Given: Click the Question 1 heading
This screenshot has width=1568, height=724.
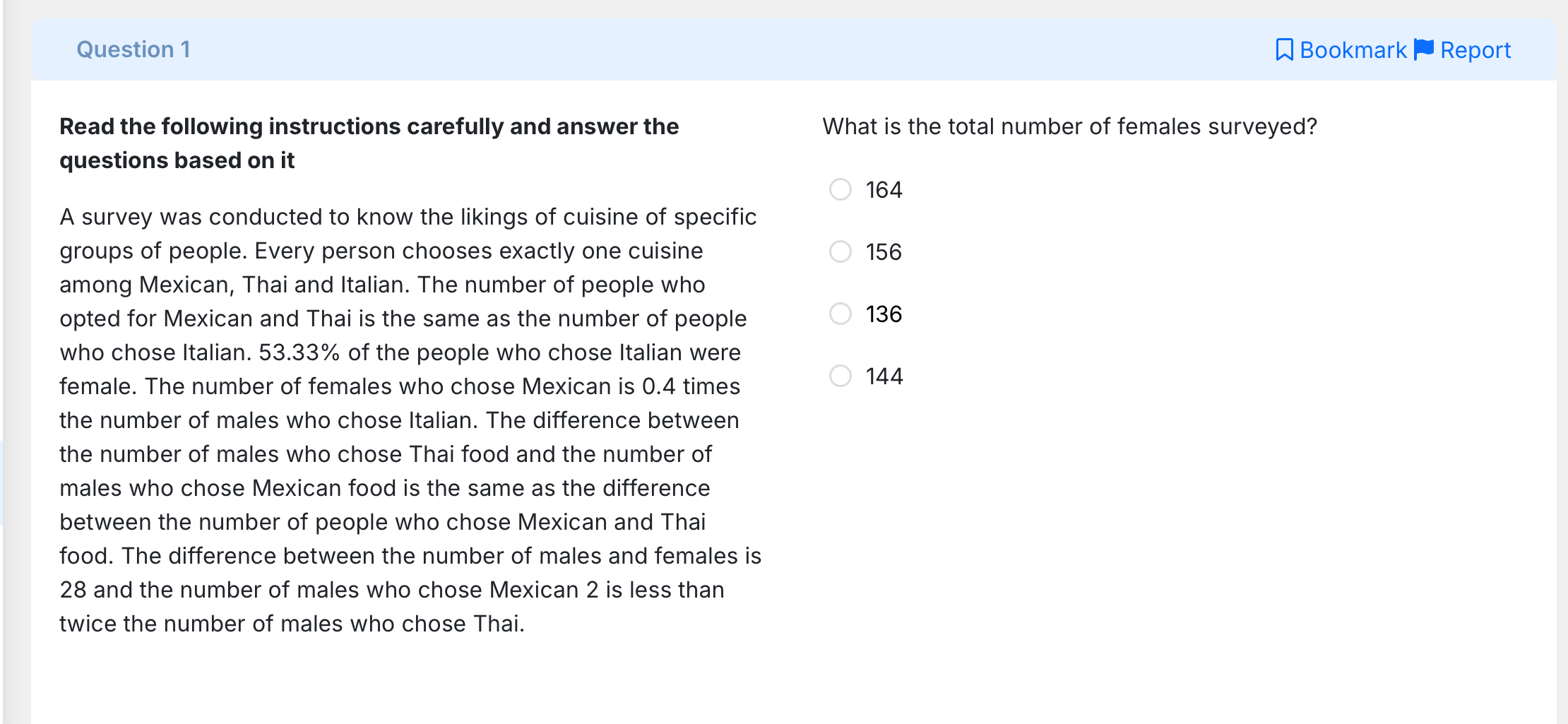Looking at the screenshot, I should (x=133, y=49).
